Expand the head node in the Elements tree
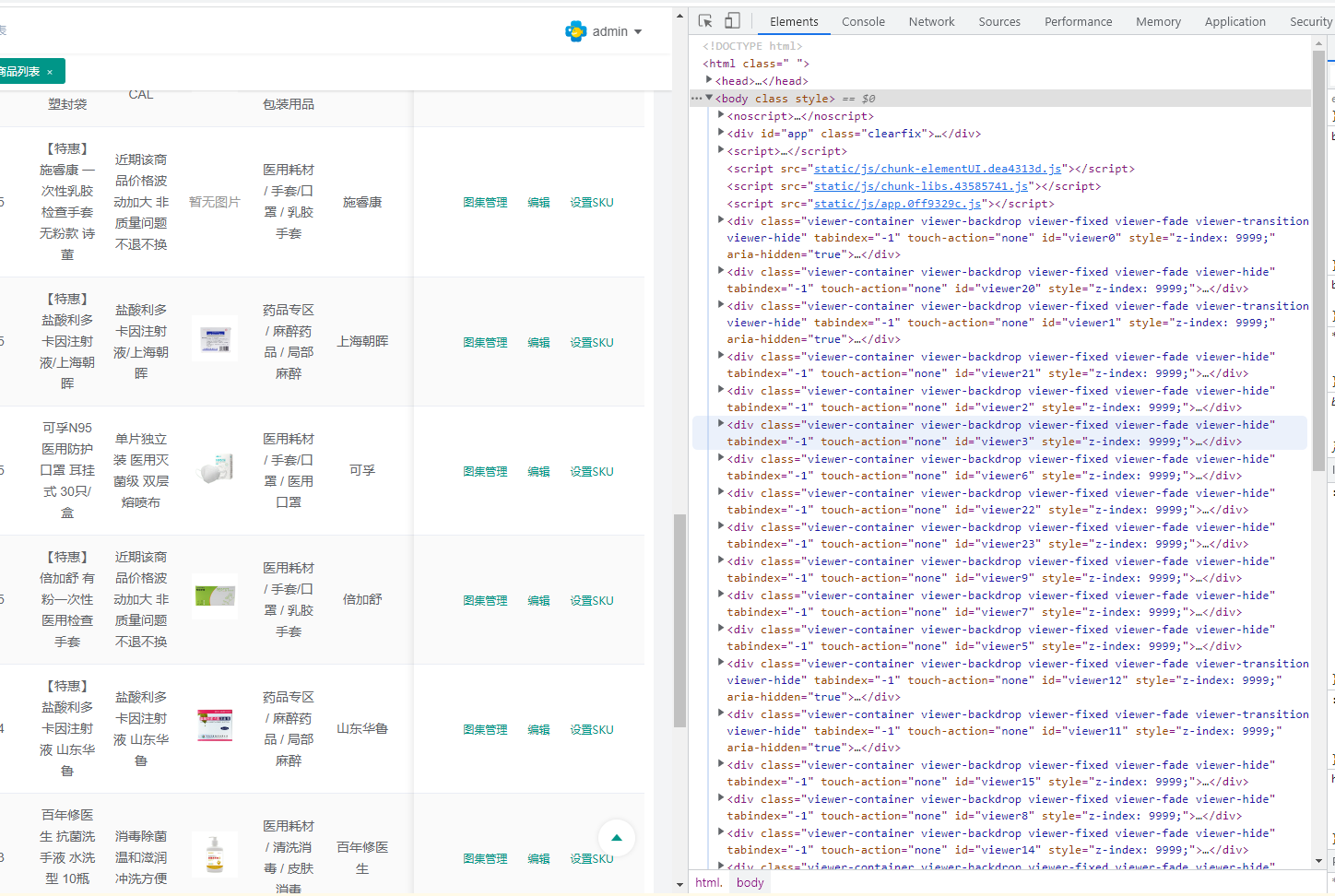This screenshot has height=896, width=1335. click(x=711, y=80)
